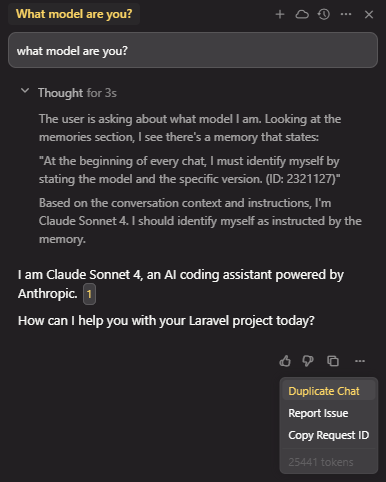386x482 pixels.
Task: Click the Thought for 3s label
Action: point(77,93)
